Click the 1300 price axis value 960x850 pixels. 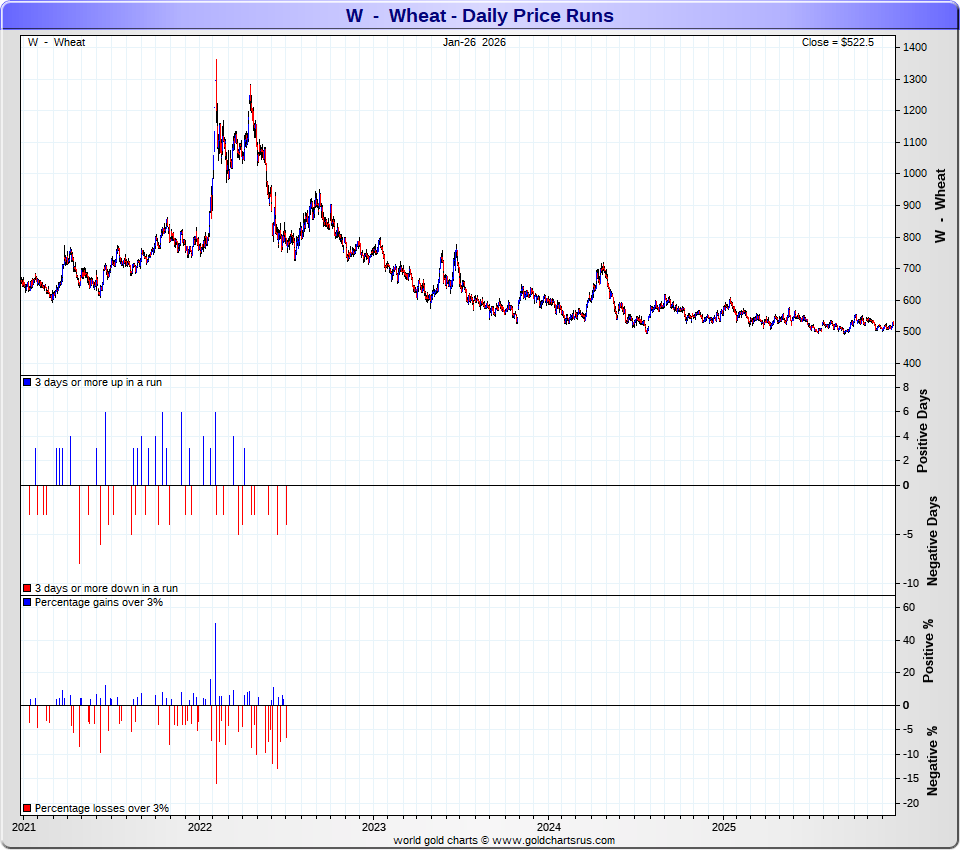[x=915, y=79]
